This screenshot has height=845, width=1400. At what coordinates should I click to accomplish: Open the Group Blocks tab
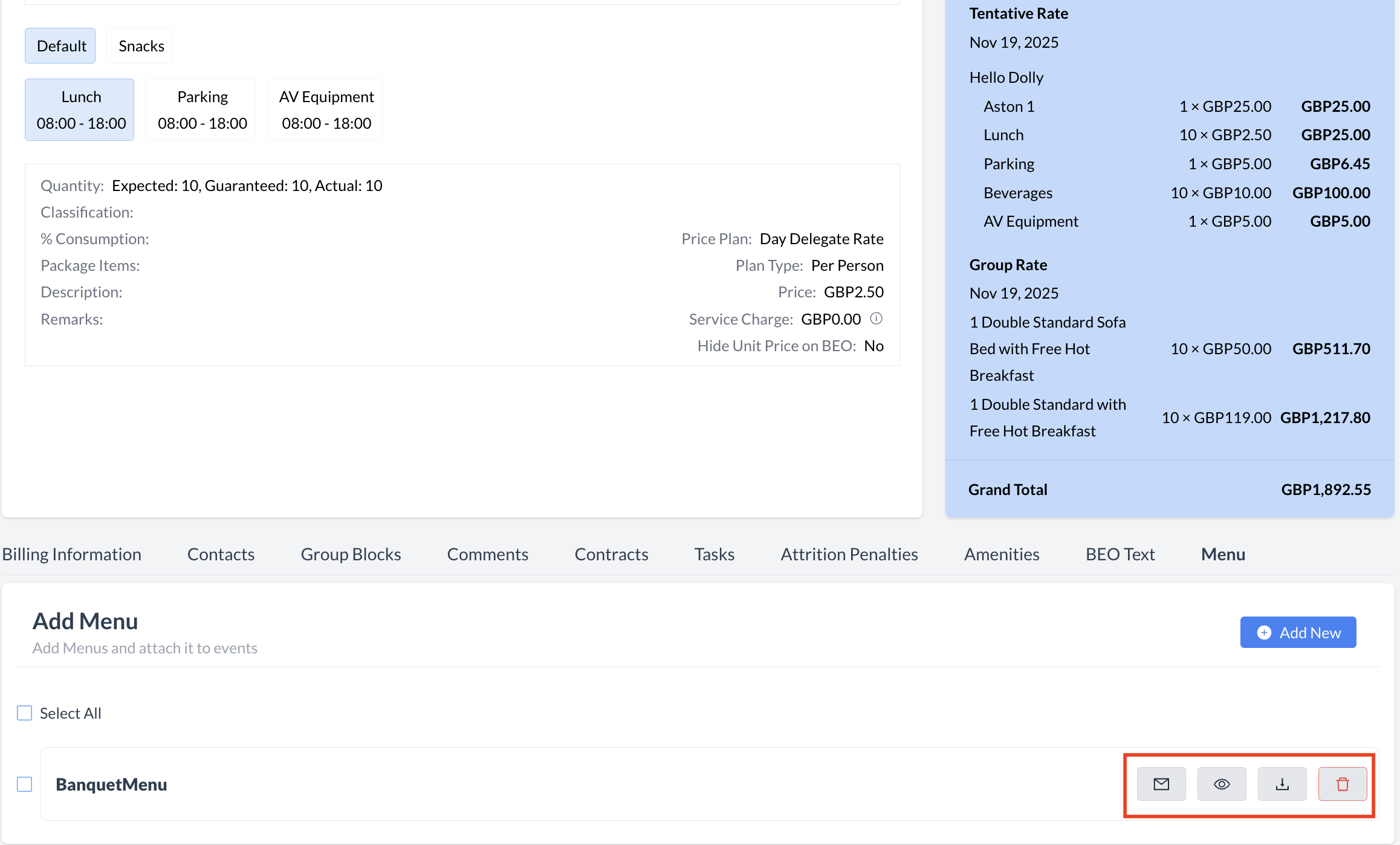351,554
